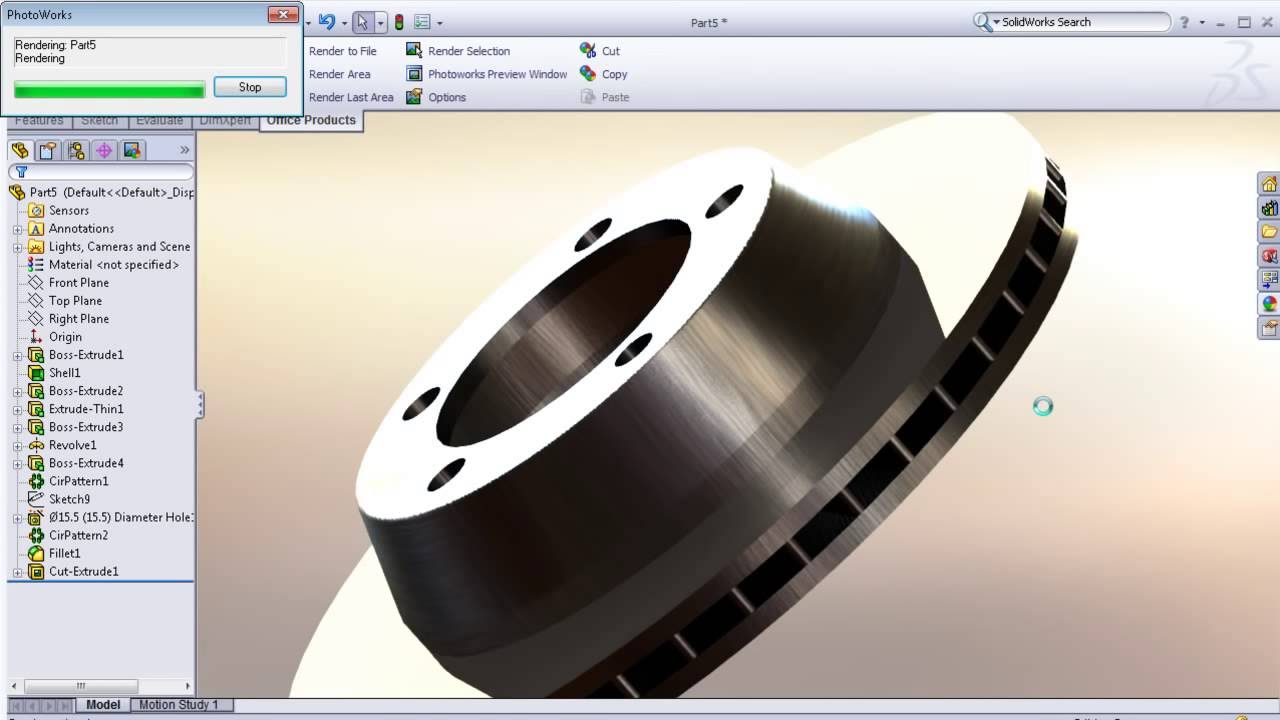Switch to the Model tab
The height and width of the screenshot is (720, 1280).
click(x=103, y=705)
